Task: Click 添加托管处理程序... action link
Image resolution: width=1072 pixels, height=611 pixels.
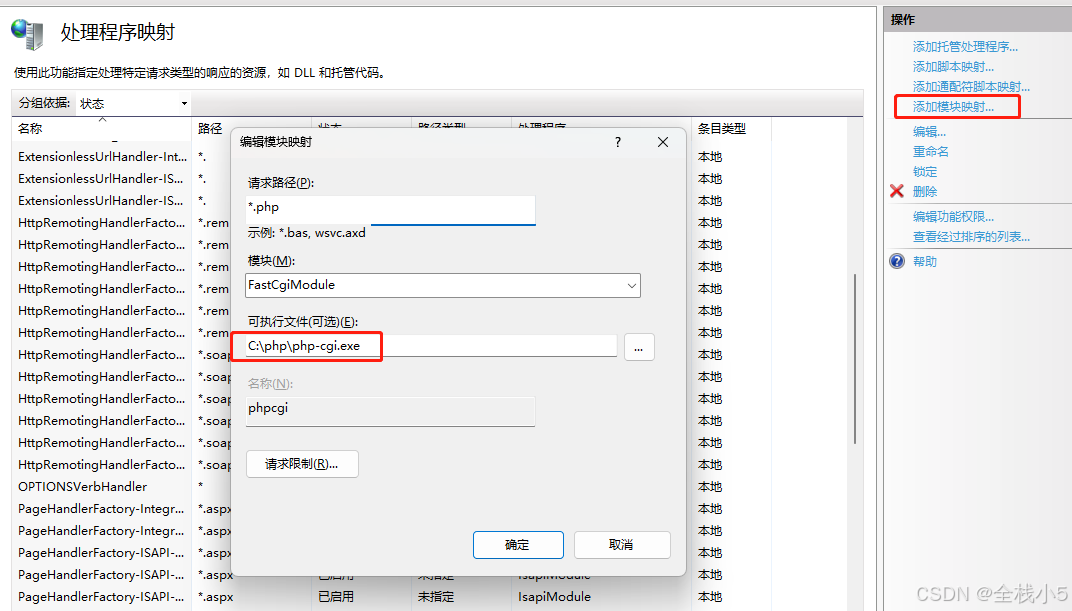Action: point(965,46)
